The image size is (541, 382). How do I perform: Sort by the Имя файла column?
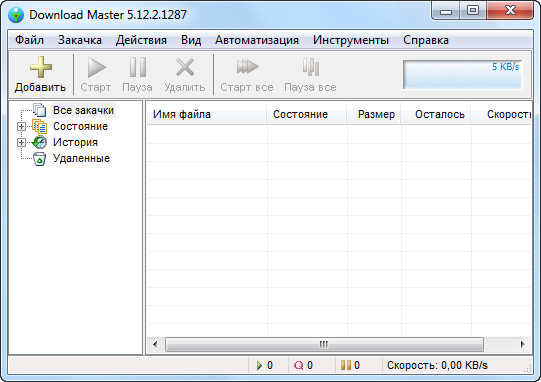206,114
